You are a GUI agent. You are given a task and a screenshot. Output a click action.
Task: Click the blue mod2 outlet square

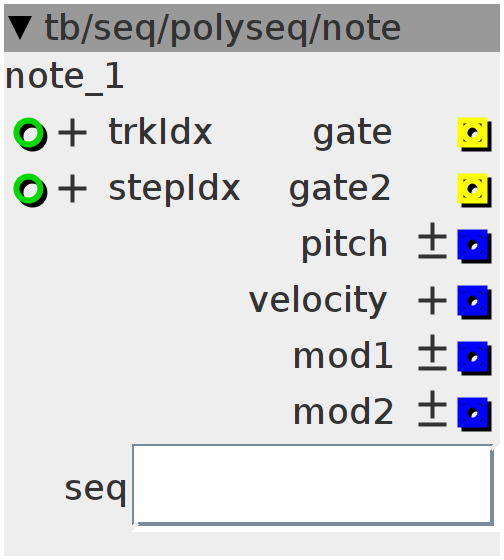click(x=473, y=413)
